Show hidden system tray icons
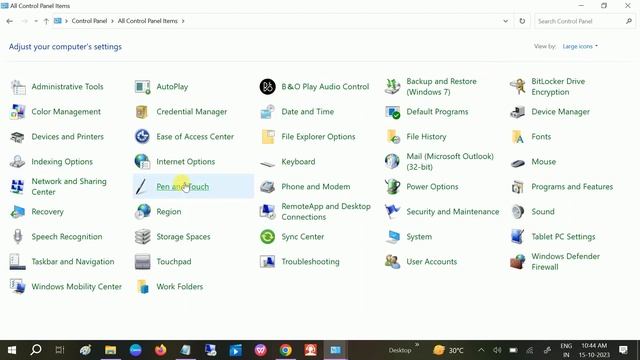640x360 pixels. (481, 350)
